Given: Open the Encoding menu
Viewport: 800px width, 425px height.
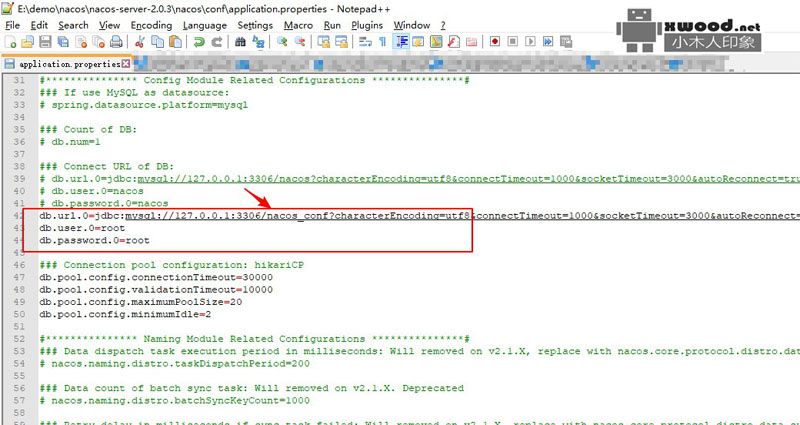Looking at the screenshot, I should (x=151, y=25).
